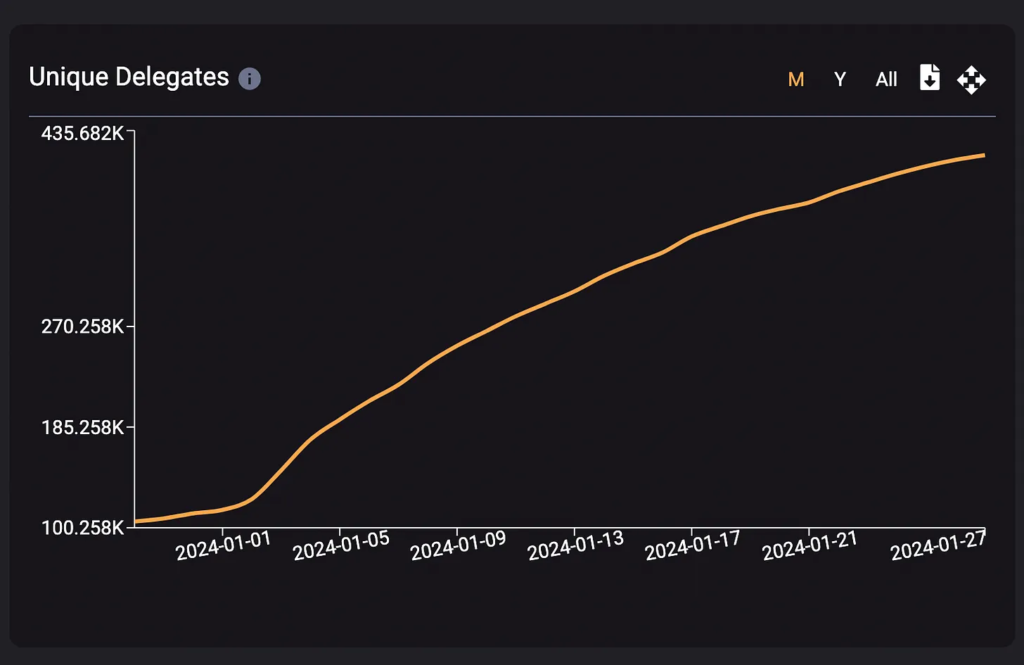Screen dimensions: 1024x665
Task: Click the orange line's left starting point
Action: 137,521
